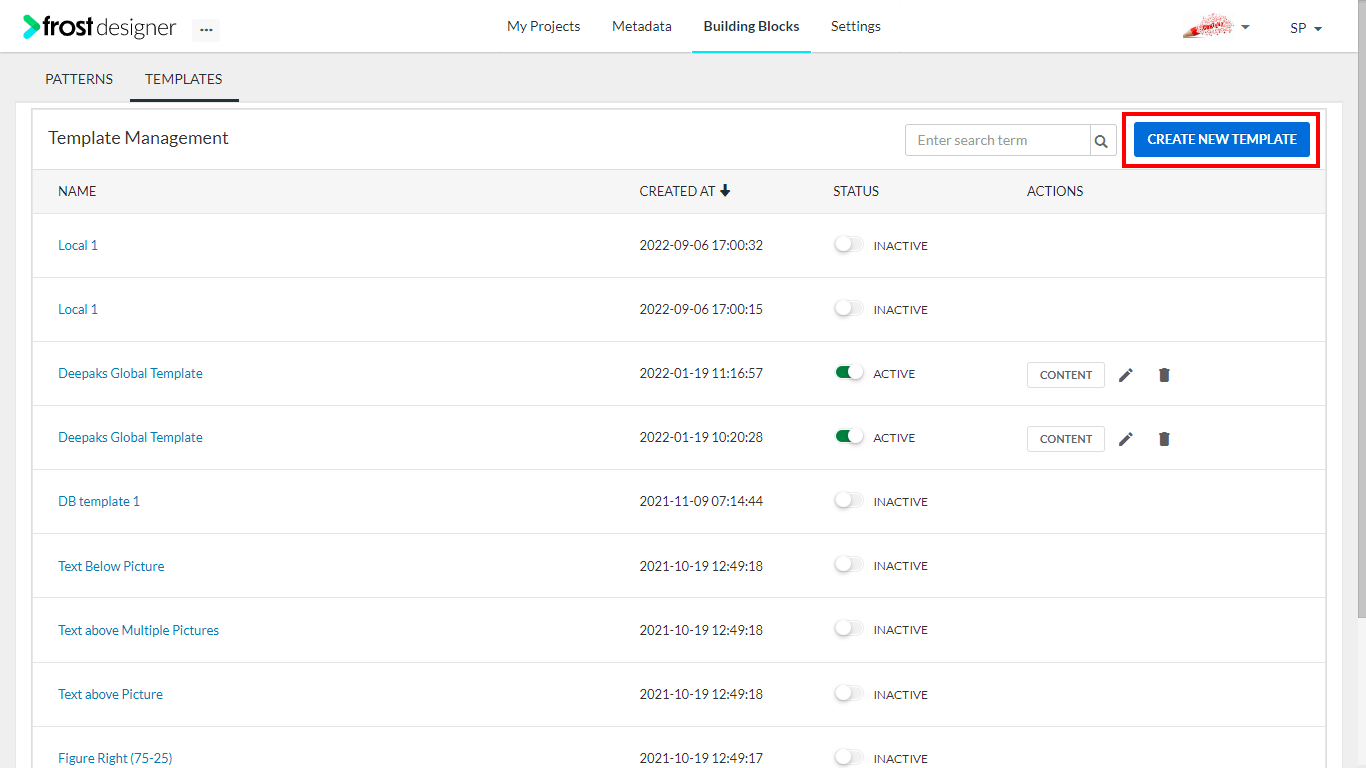Switch to the Patterns tab
This screenshot has width=1366, height=768.
79,79
